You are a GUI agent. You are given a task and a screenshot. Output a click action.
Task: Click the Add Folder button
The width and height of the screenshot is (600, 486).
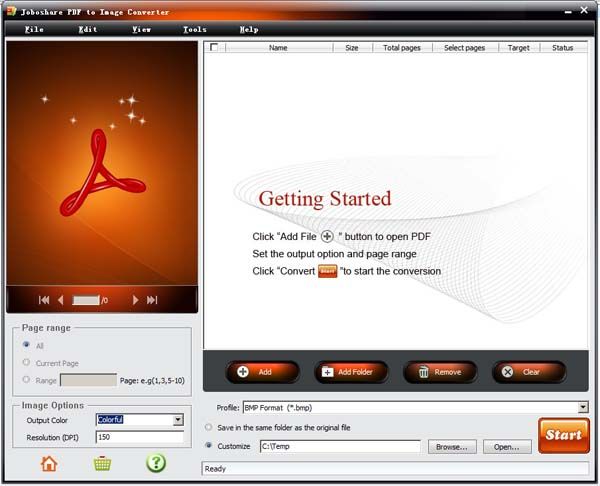[x=350, y=372]
